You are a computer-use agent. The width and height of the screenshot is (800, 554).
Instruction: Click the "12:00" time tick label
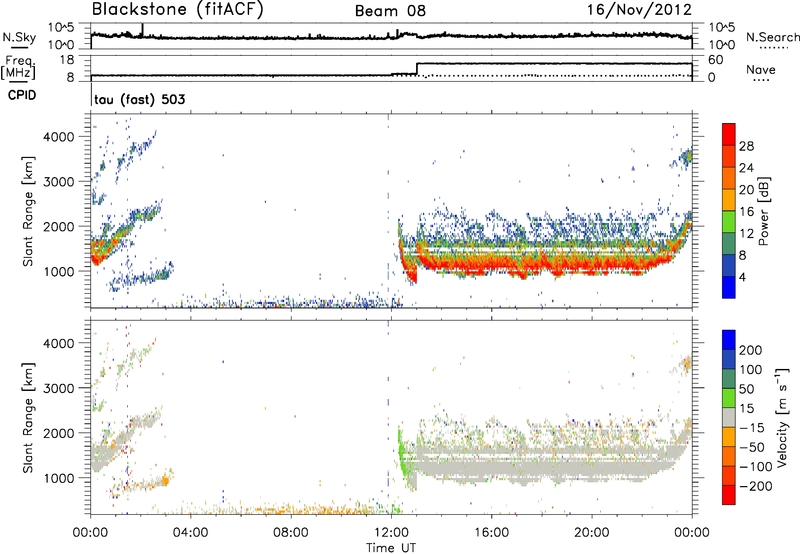[391, 533]
